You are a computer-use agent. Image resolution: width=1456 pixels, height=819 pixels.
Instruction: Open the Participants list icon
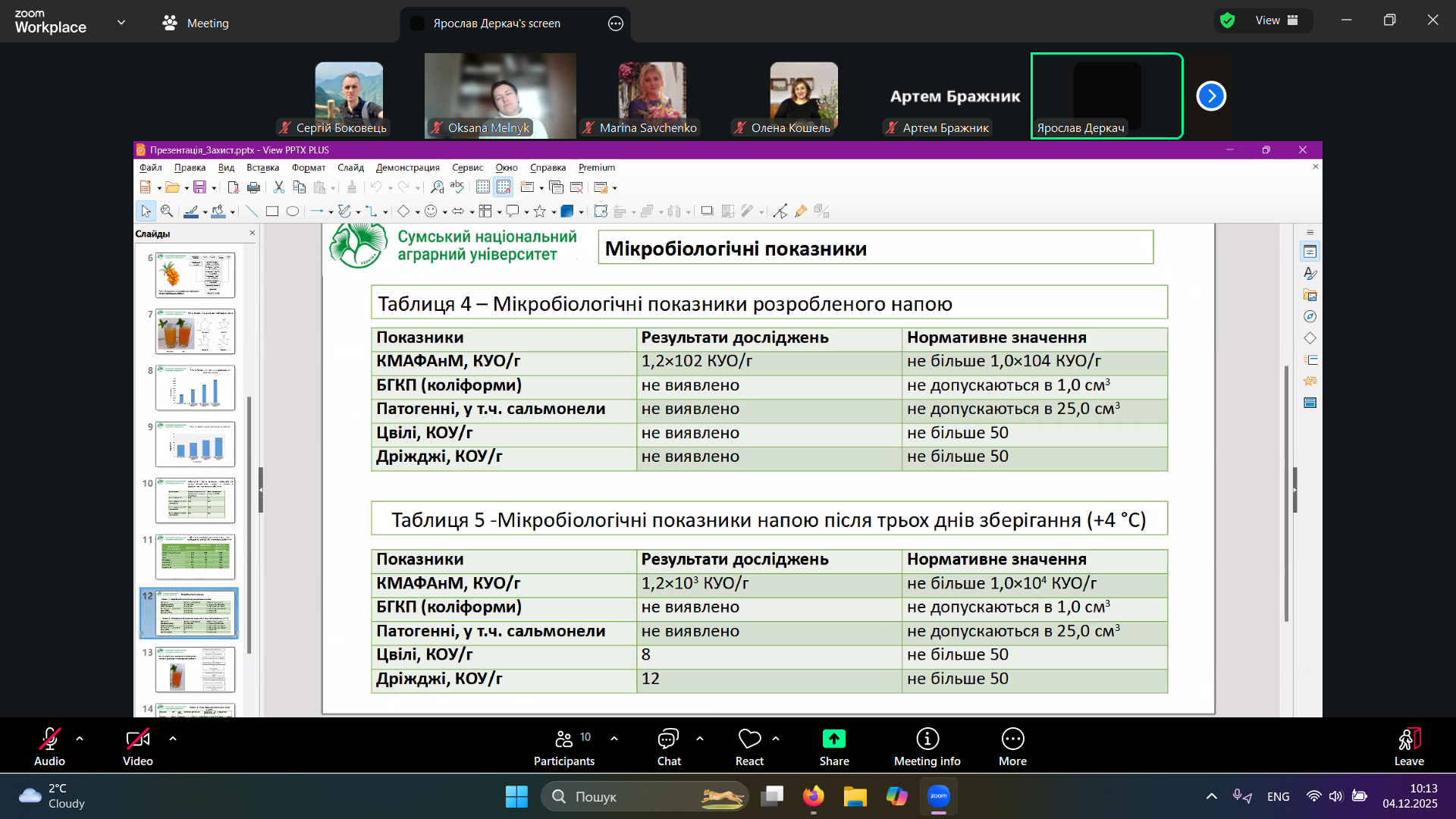point(564,739)
